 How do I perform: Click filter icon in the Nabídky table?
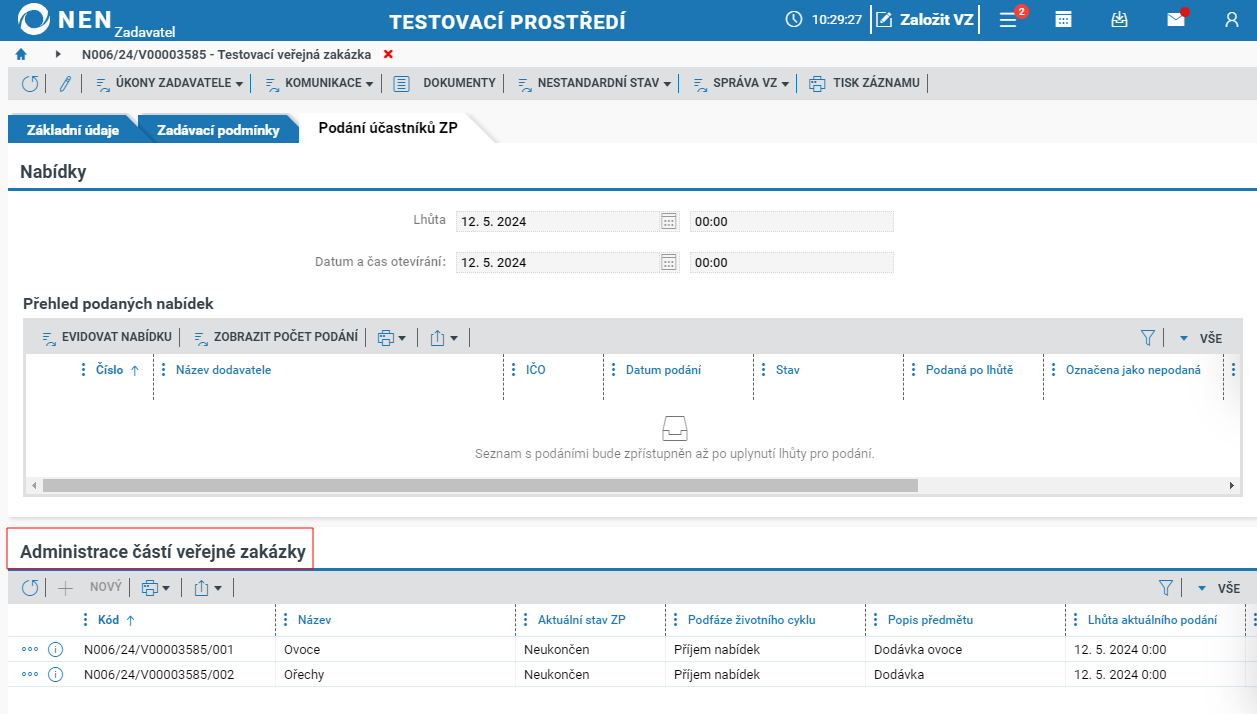1148,338
